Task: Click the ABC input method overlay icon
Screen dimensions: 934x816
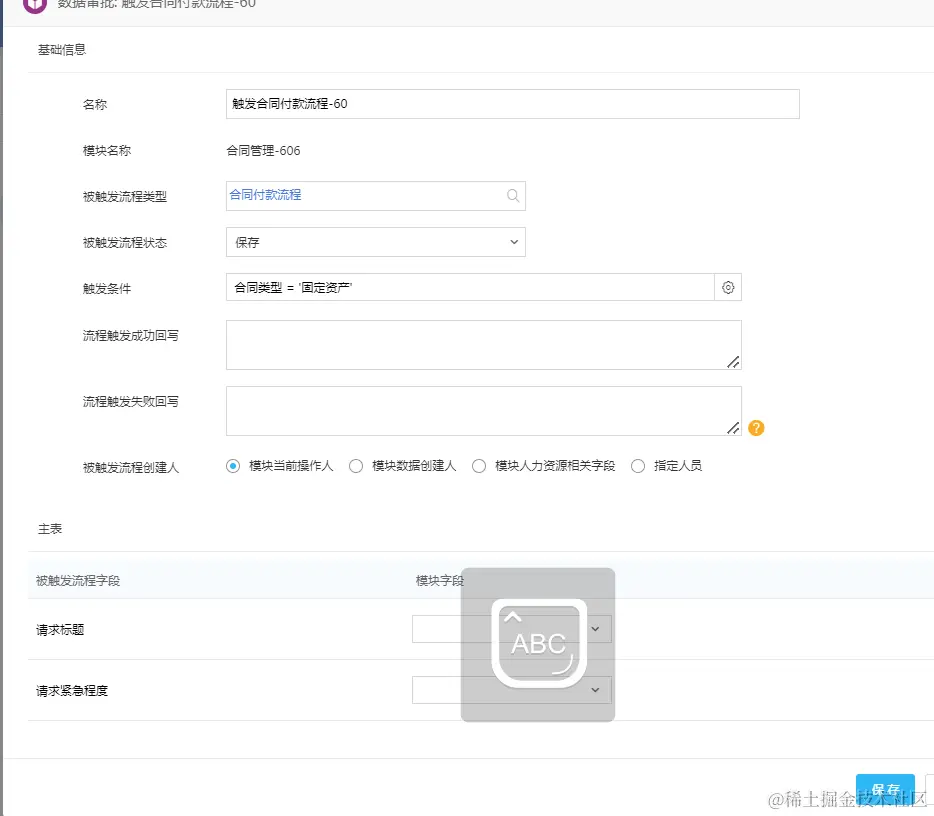Action: 538,644
